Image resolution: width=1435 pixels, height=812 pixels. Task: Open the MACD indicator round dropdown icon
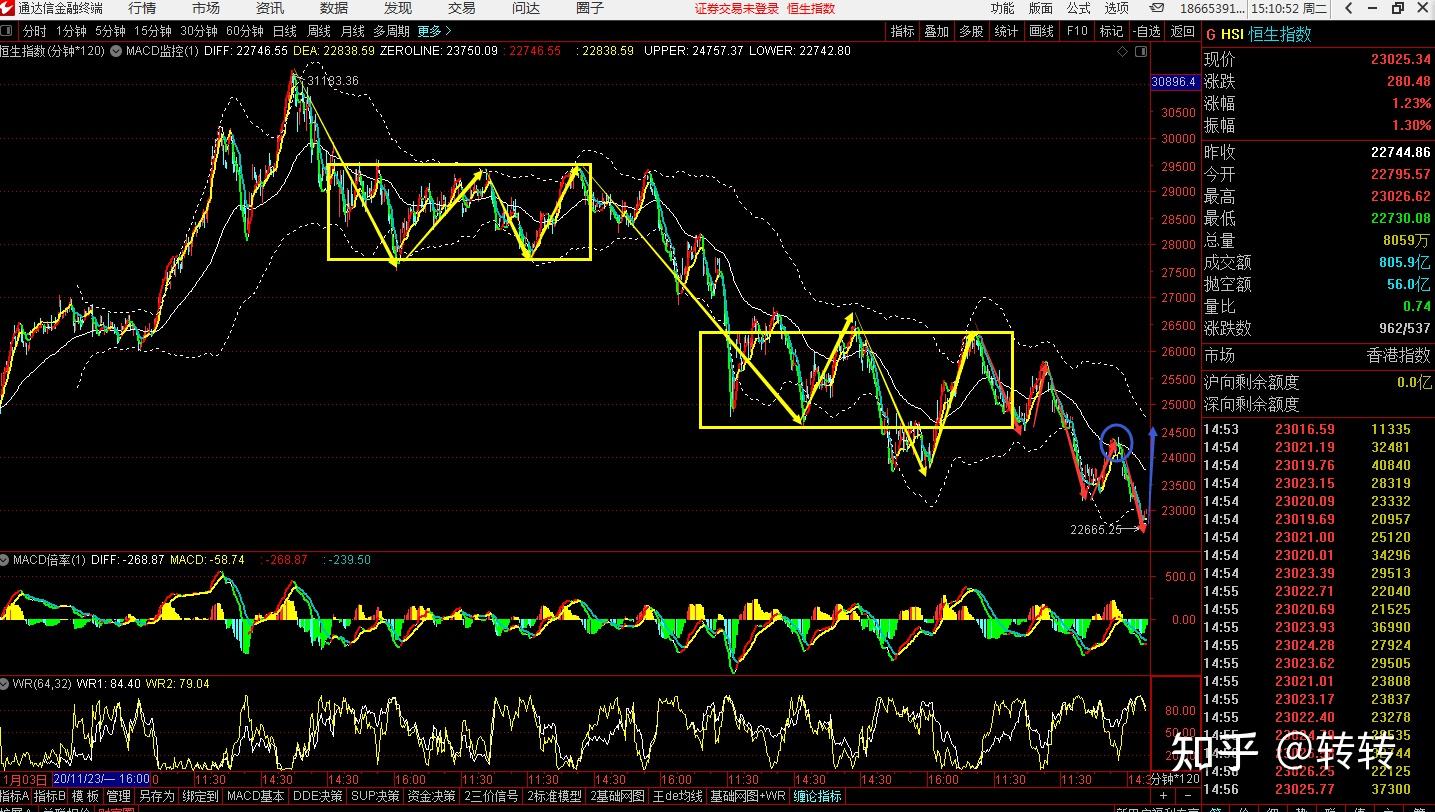tap(117, 50)
